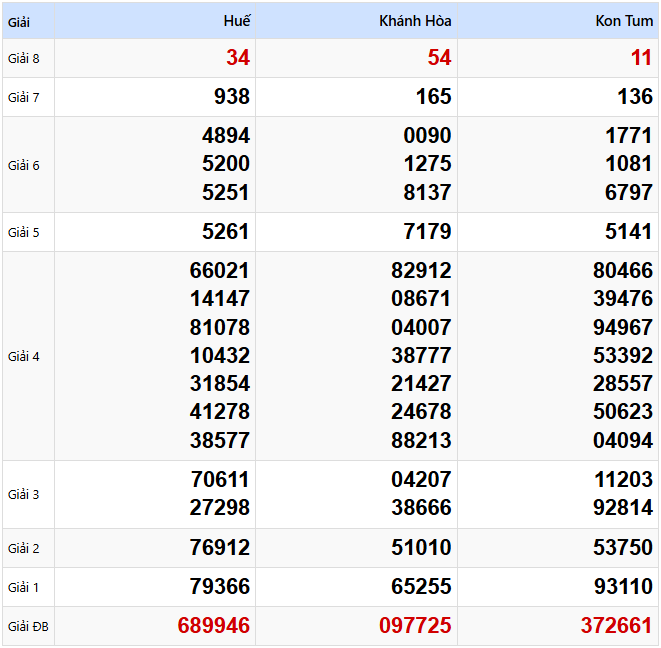Click the Giải header cell
This screenshot has height=648, width=661.
point(20,21)
